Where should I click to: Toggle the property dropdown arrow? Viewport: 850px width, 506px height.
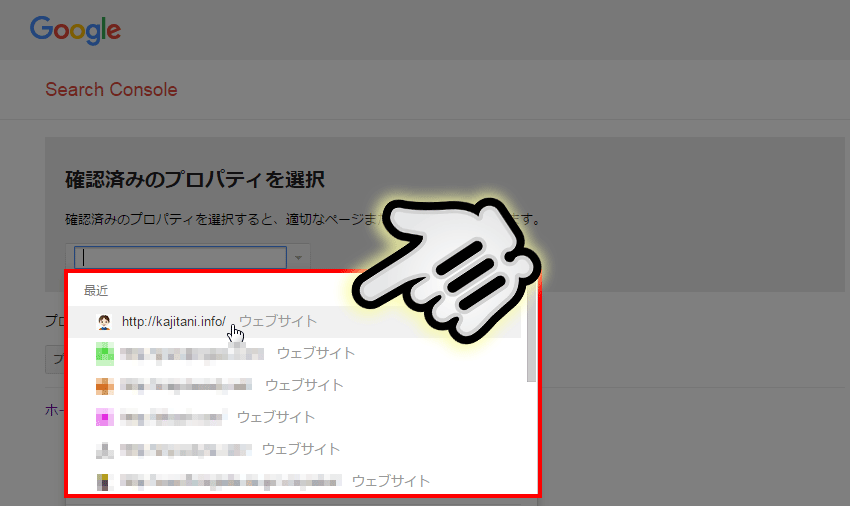298,258
